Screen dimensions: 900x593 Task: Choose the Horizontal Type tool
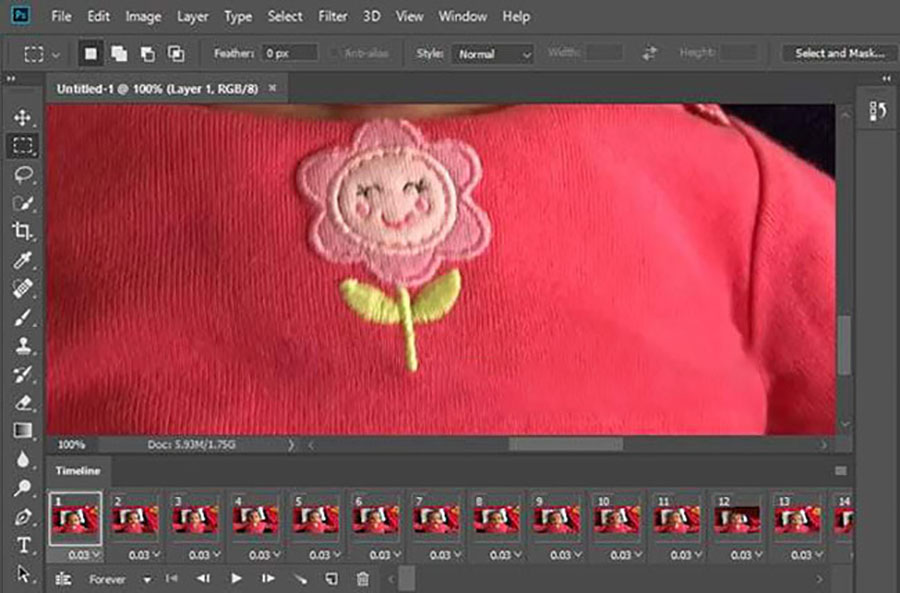(22, 546)
